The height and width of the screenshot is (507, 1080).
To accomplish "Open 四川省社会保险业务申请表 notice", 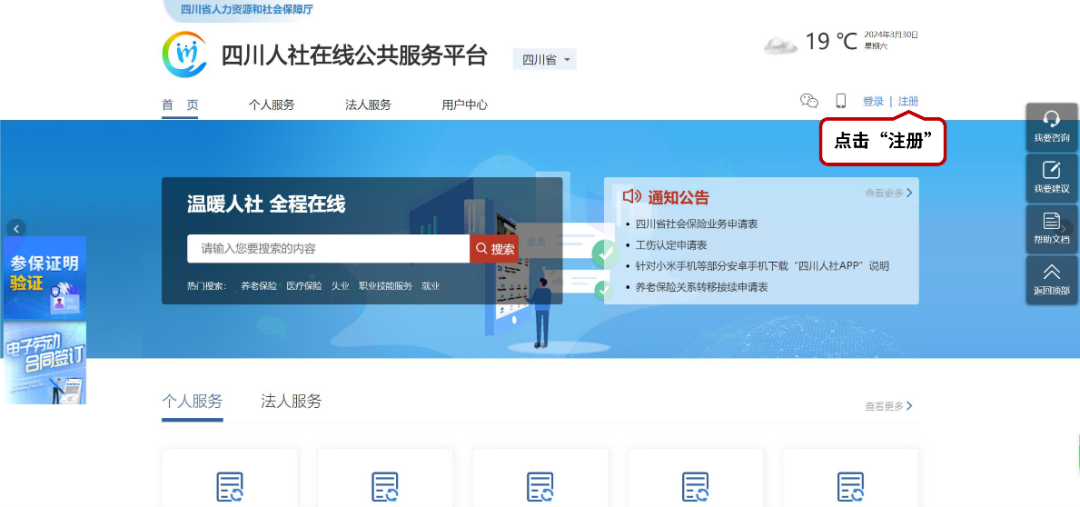I will pyautogui.click(x=696, y=224).
